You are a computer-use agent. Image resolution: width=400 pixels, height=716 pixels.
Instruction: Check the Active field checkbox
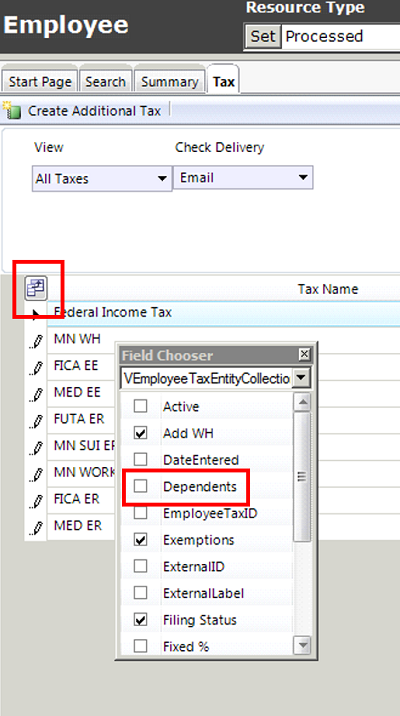141,406
